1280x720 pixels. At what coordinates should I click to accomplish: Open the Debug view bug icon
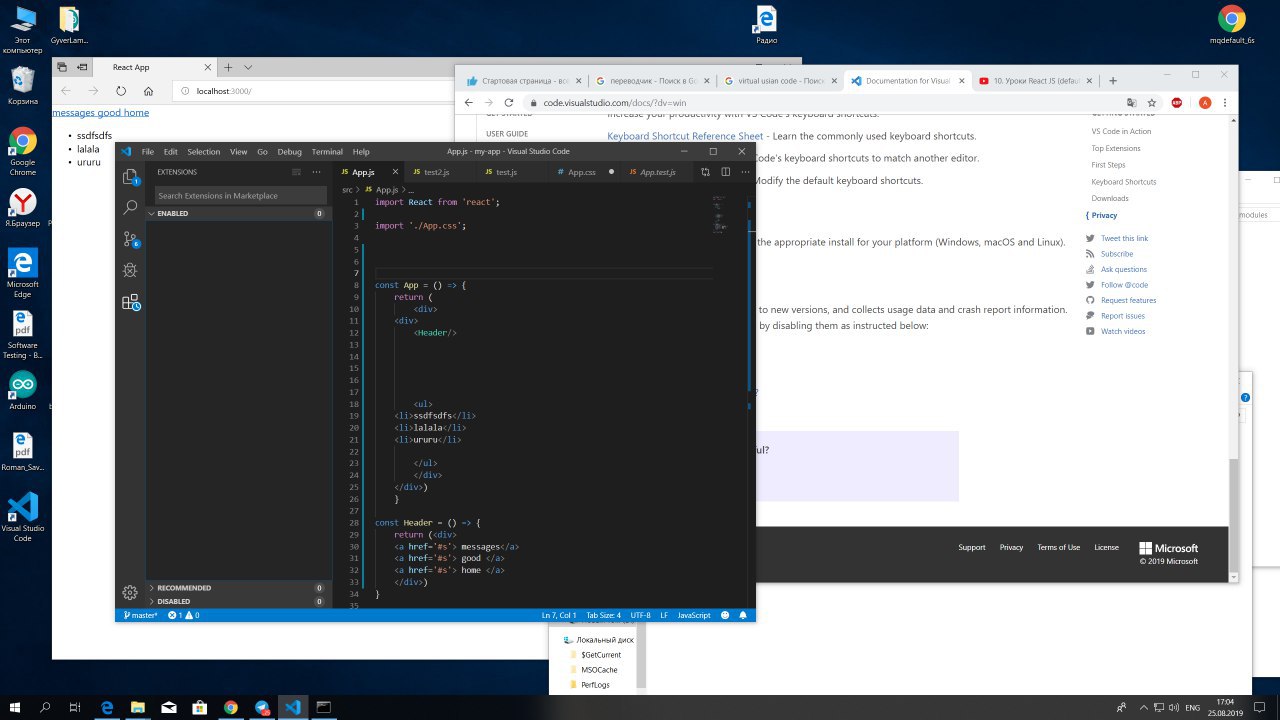pyautogui.click(x=130, y=270)
